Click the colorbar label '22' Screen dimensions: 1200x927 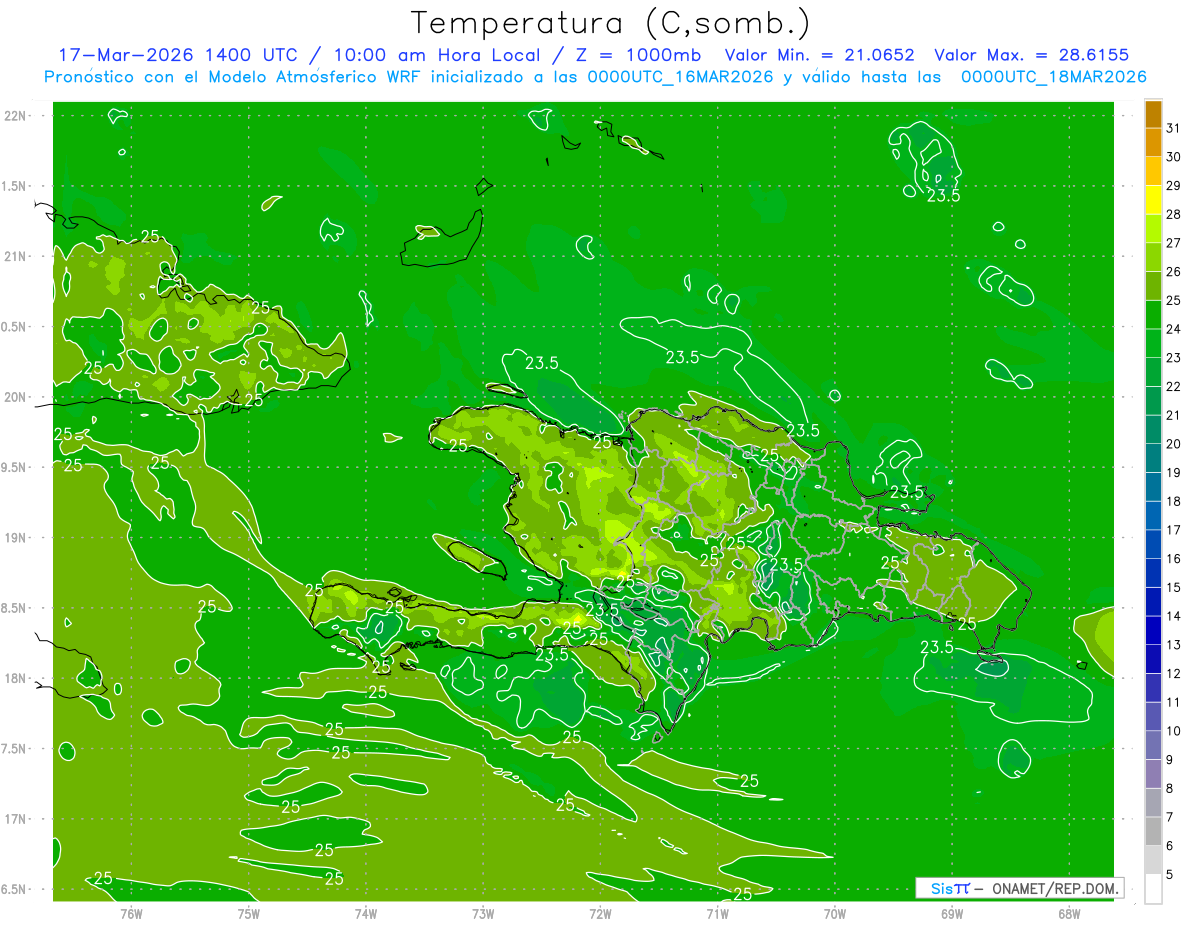pyautogui.click(x=1174, y=387)
